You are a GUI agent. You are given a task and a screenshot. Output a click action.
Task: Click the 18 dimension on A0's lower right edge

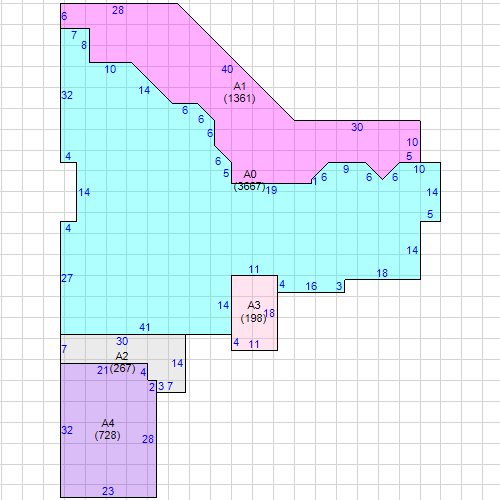pos(382,273)
